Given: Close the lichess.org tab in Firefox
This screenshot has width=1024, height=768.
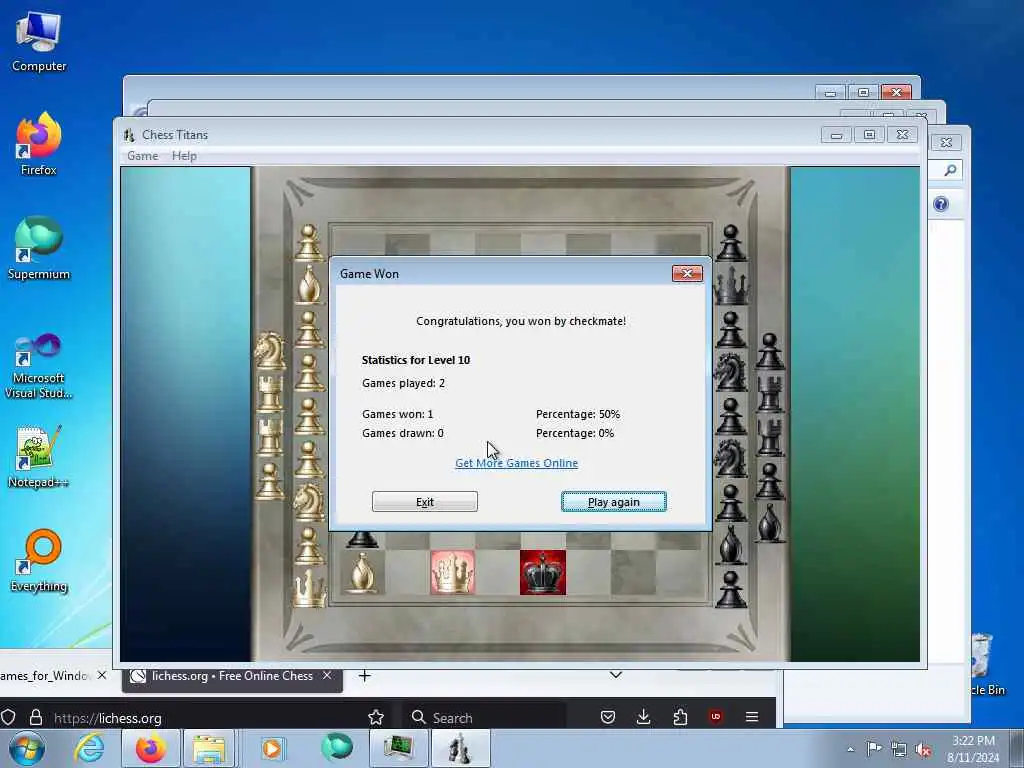Looking at the screenshot, I should pos(327,675).
